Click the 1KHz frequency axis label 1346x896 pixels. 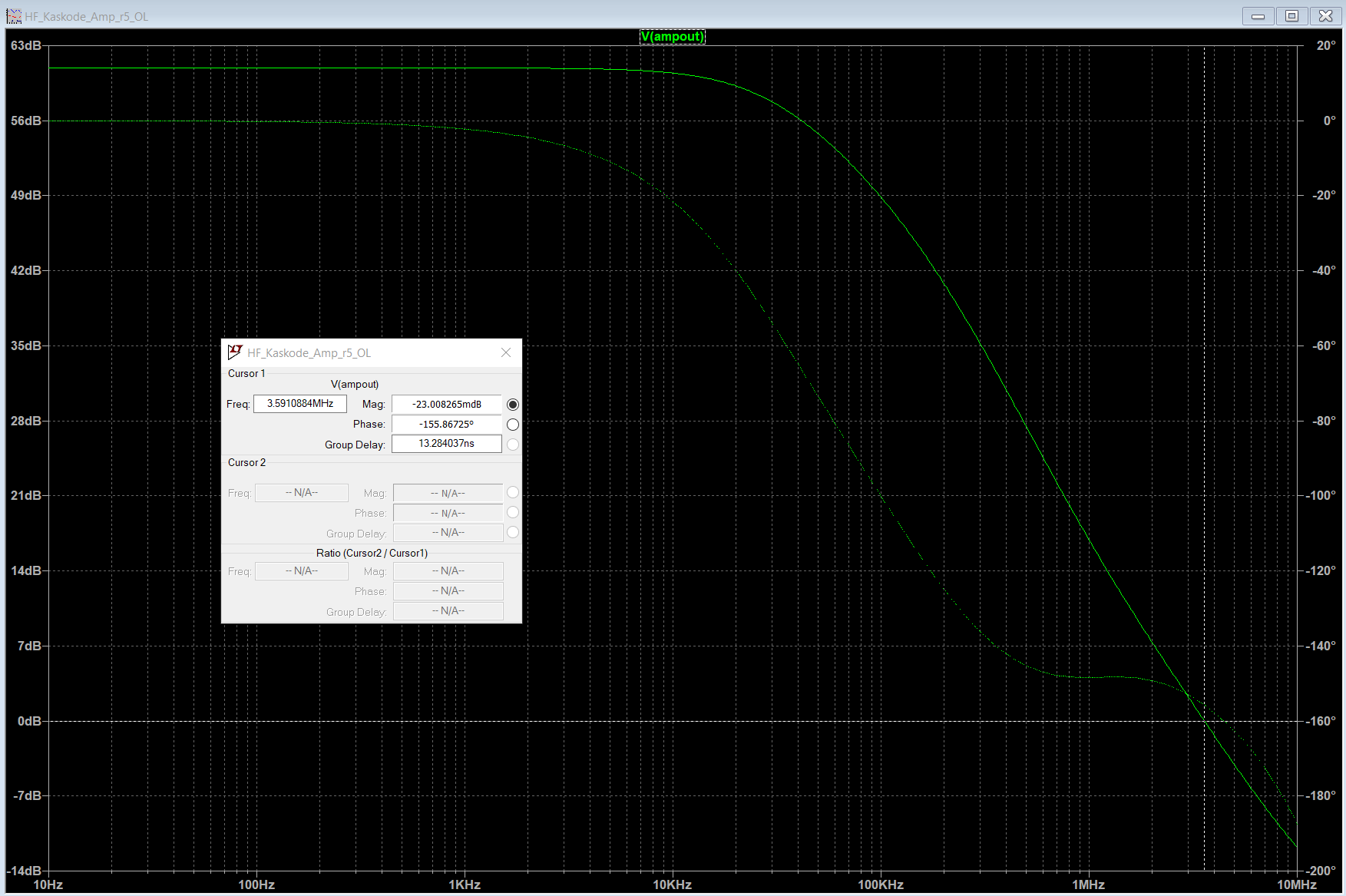coord(465,884)
